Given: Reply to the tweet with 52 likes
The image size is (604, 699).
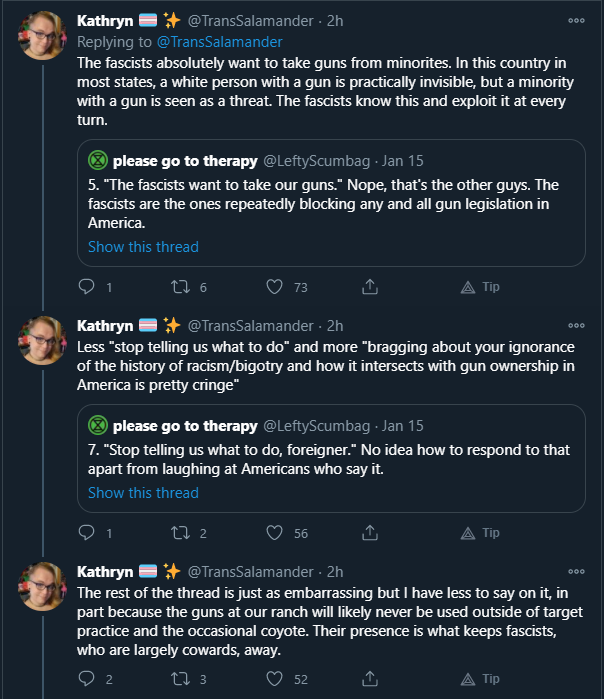Looking at the screenshot, I should [x=86, y=678].
